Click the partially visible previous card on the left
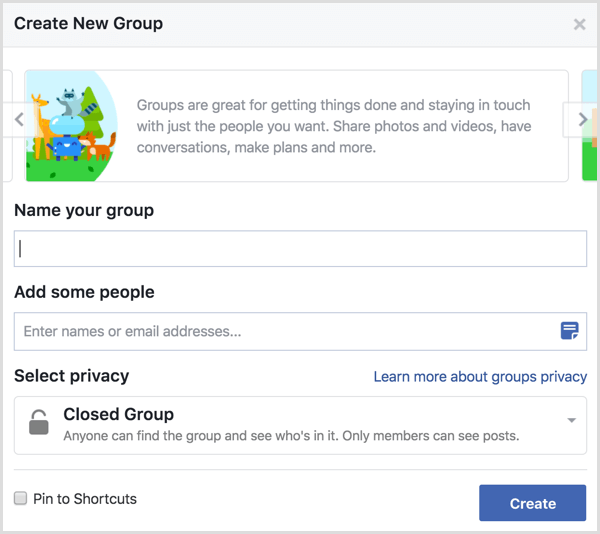 coord(8,125)
